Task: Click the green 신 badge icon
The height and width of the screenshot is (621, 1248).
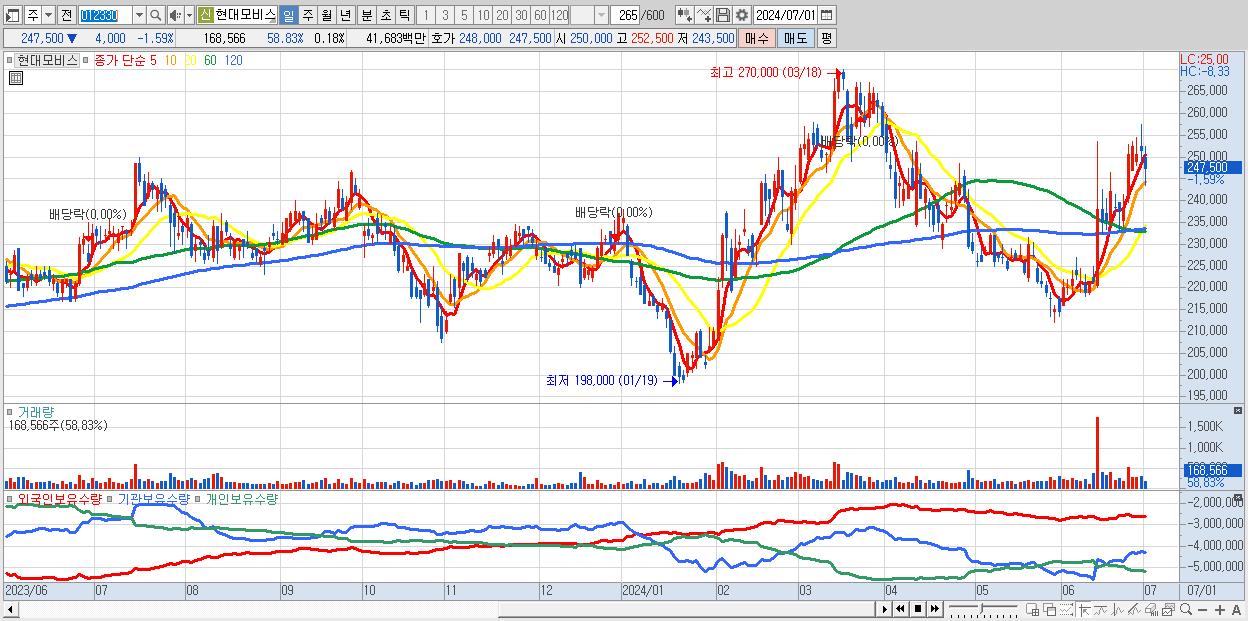Action: [205, 15]
